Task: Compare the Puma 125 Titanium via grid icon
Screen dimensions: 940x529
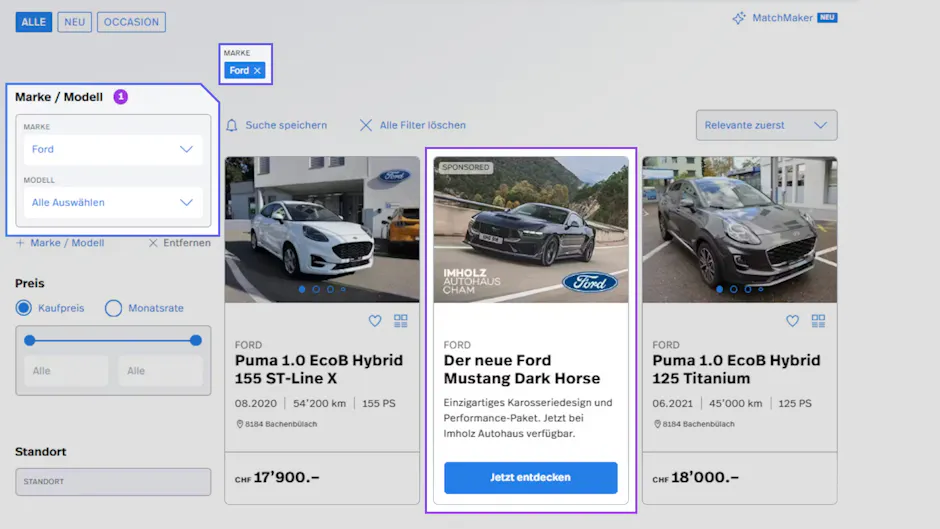Action: [818, 321]
